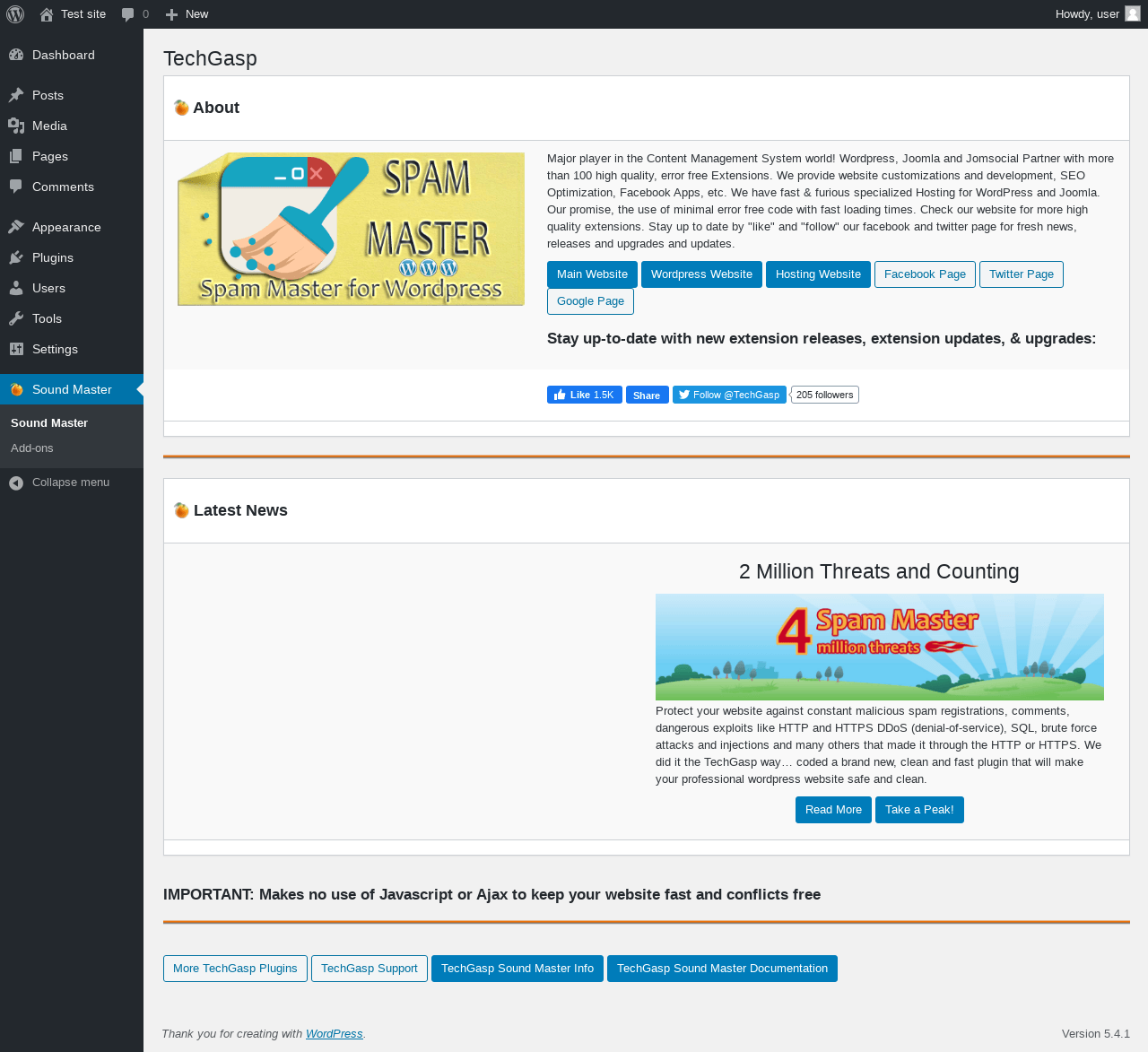Image resolution: width=1148 pixels, height=1052 pixels.
Task: Click the Dashboard gauge icon
Action: 16,55
